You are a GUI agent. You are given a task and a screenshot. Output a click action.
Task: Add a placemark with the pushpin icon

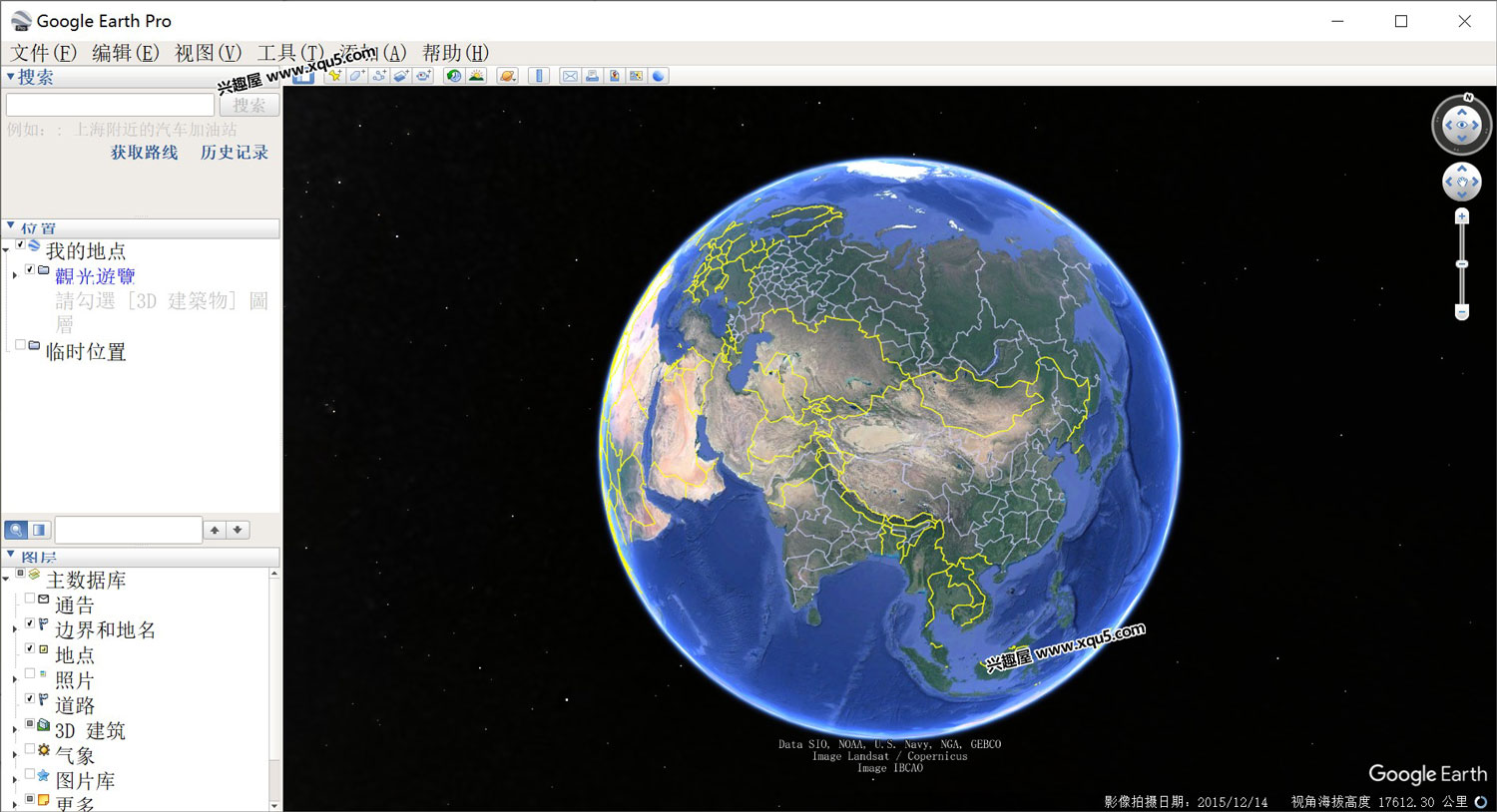[334, 76]
